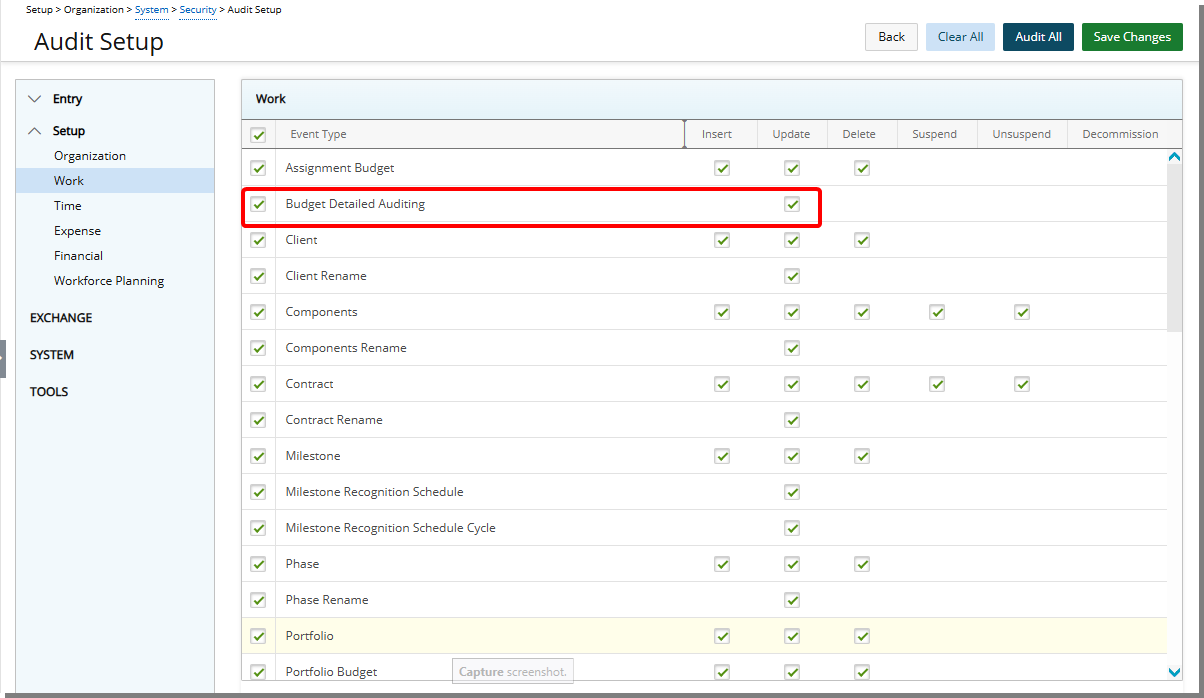The height and width of the screenshot is (698, 1204).
Task: Click the scrollbar up arrow
Action: [1174, 156]
